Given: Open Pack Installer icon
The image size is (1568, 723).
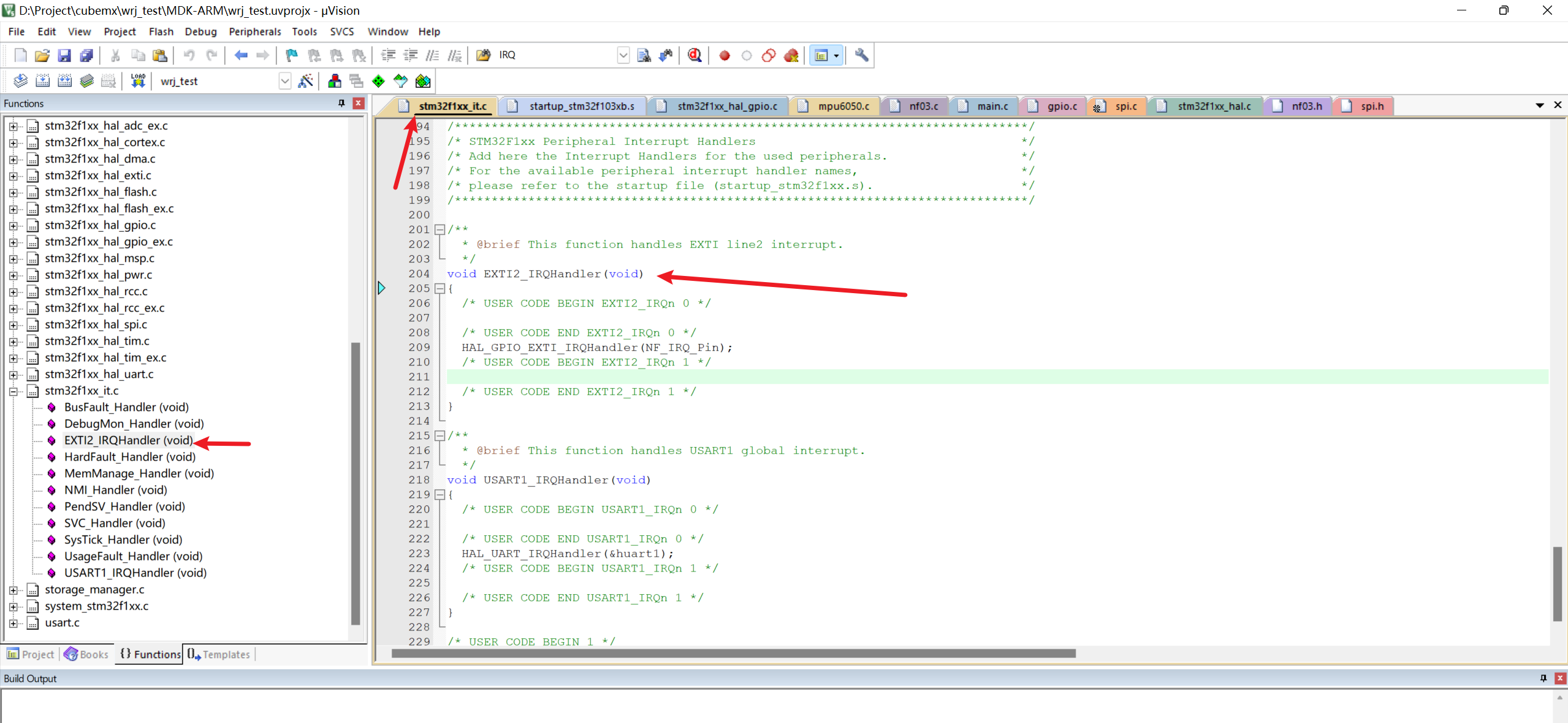Looking at the screenshot, I should (423, 81).
